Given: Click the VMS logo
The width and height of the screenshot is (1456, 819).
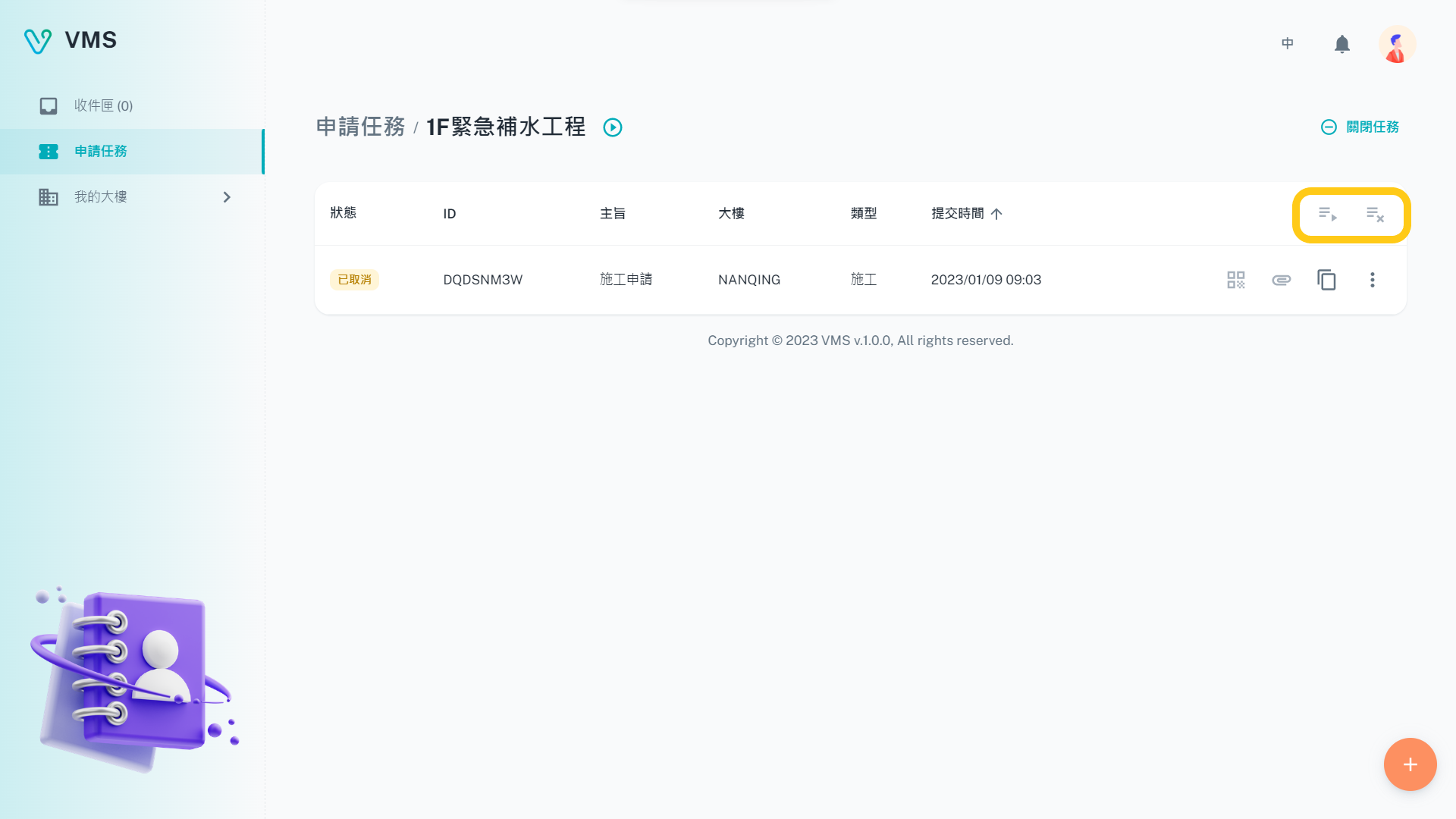Looking at the screenshot, I should click(x=71, y=40).
